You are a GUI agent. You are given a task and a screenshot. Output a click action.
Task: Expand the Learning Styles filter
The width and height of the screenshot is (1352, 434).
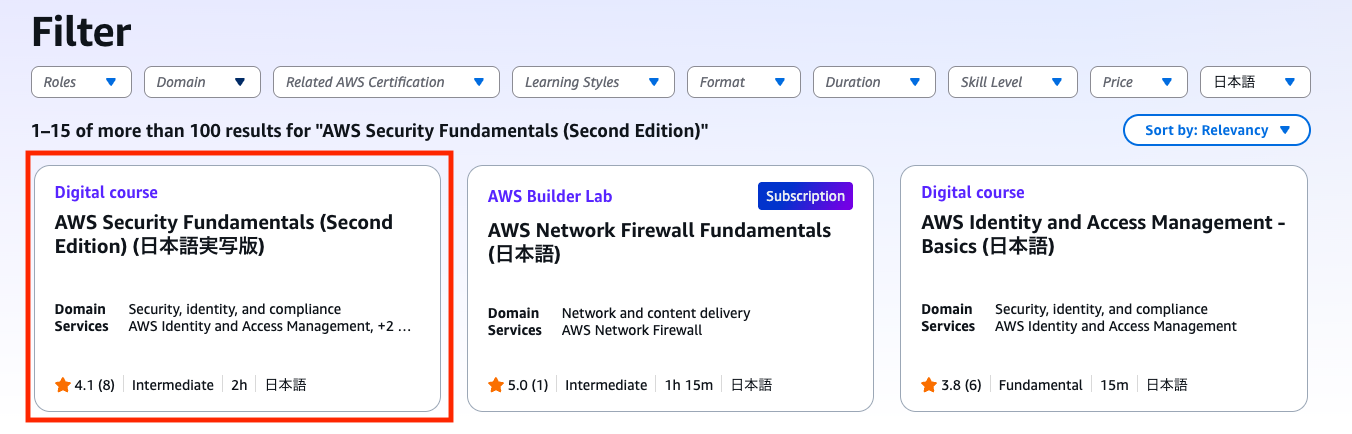pyautogui.click(x=593, y=82)
